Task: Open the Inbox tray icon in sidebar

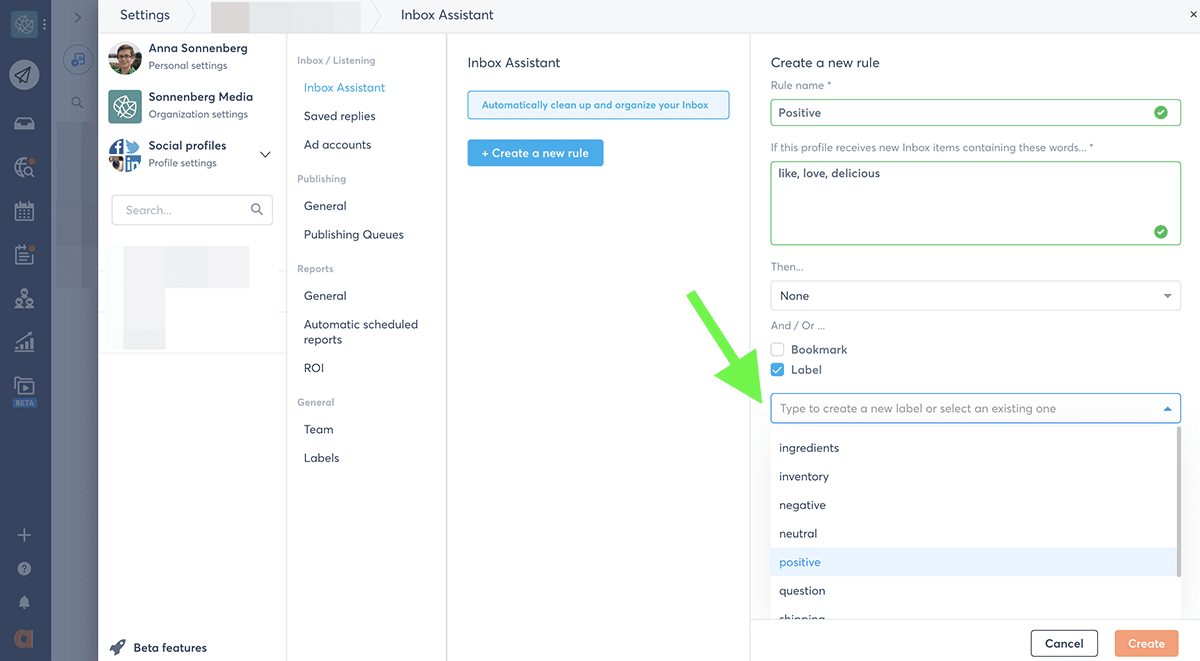Action: pos(25,123)
